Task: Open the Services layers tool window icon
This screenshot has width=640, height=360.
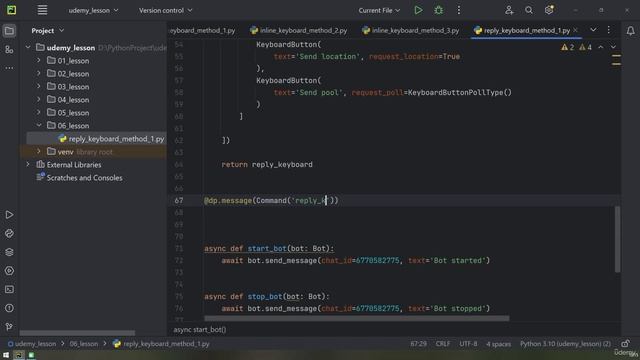Action: tap(9, 252)
